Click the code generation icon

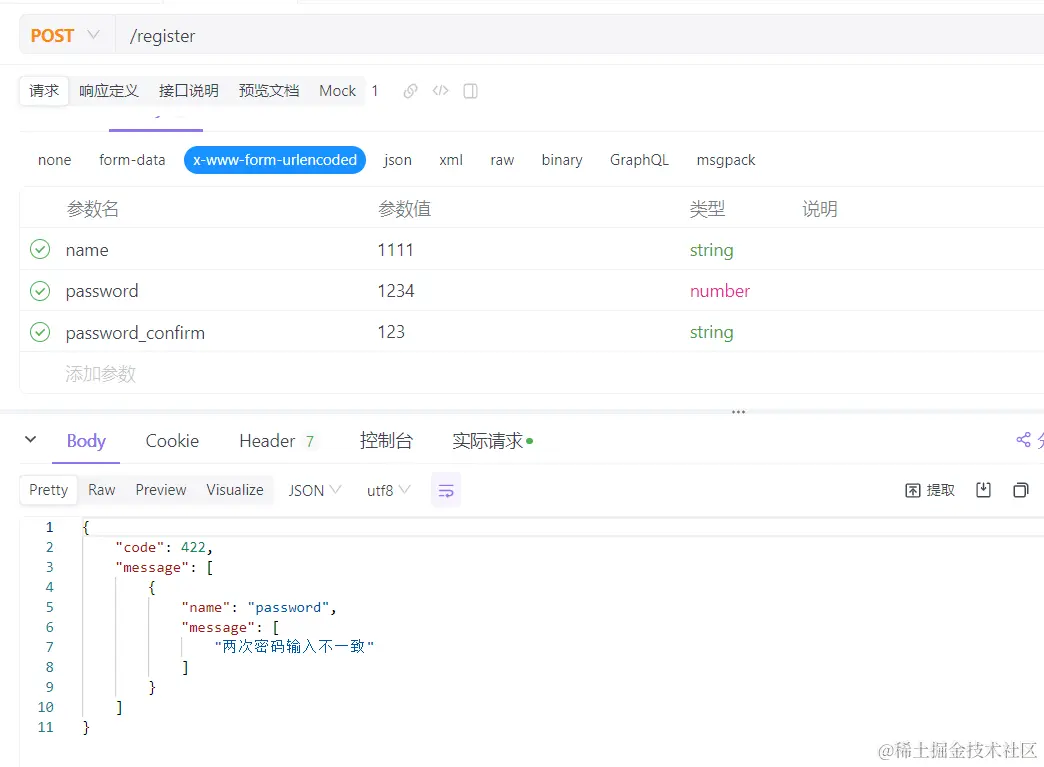pyautogui.click(x=440, y=91)
